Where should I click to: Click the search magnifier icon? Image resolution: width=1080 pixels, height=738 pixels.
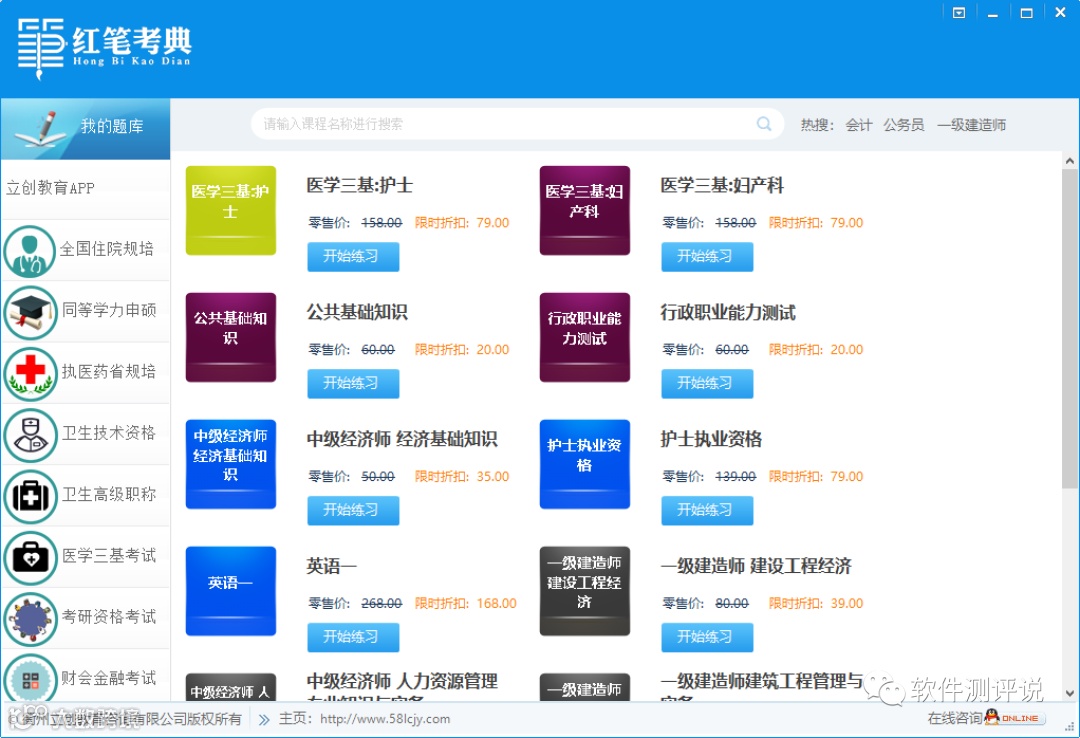tap(764, 124)
